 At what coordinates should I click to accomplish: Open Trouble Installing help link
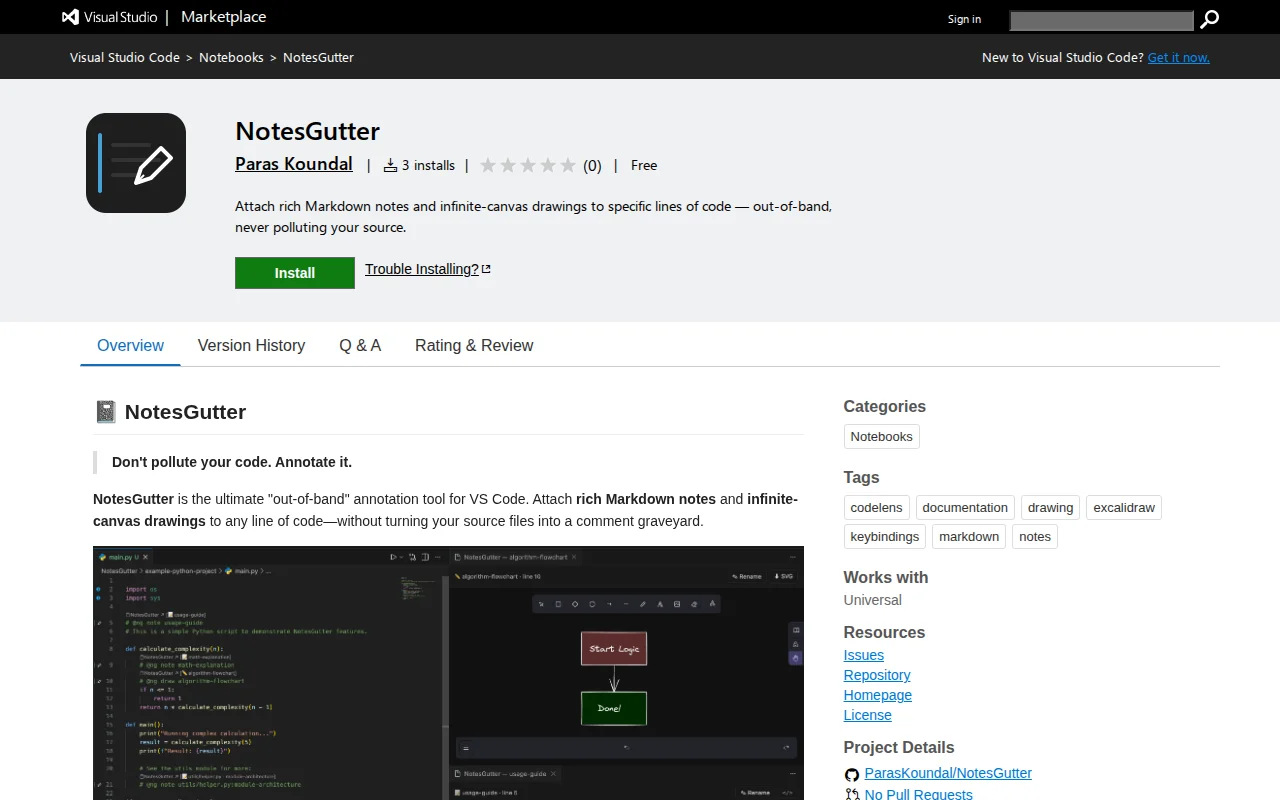point(422,269)
